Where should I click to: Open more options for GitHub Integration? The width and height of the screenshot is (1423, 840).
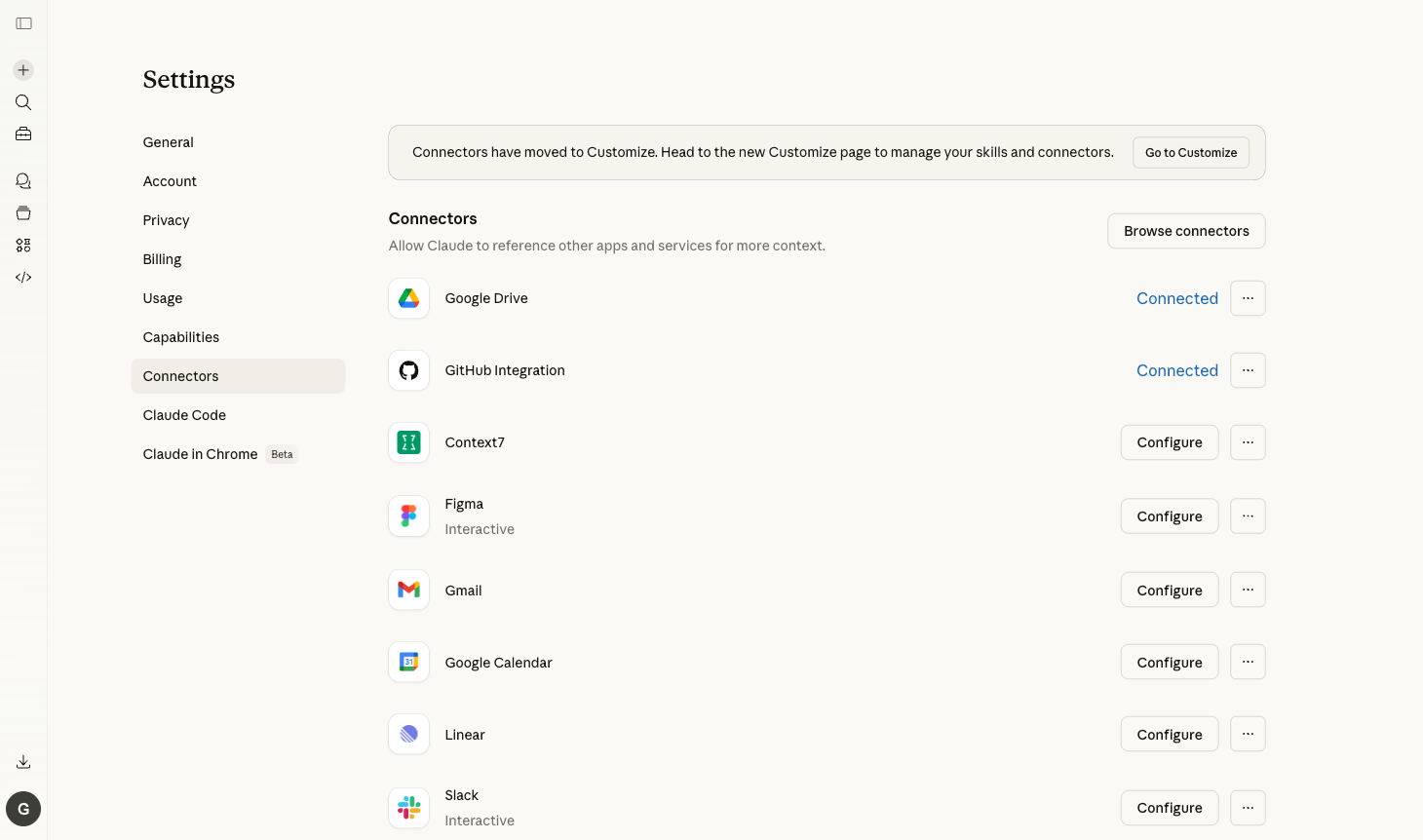(1248, 370)
